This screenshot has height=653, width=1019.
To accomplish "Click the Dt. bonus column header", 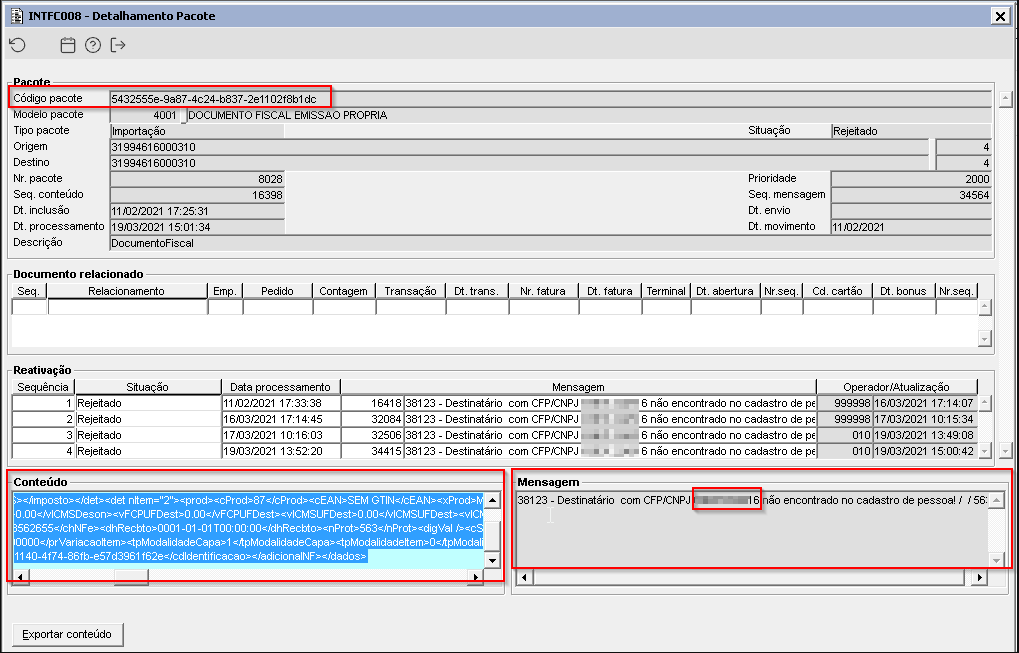I will coord(903,291).
